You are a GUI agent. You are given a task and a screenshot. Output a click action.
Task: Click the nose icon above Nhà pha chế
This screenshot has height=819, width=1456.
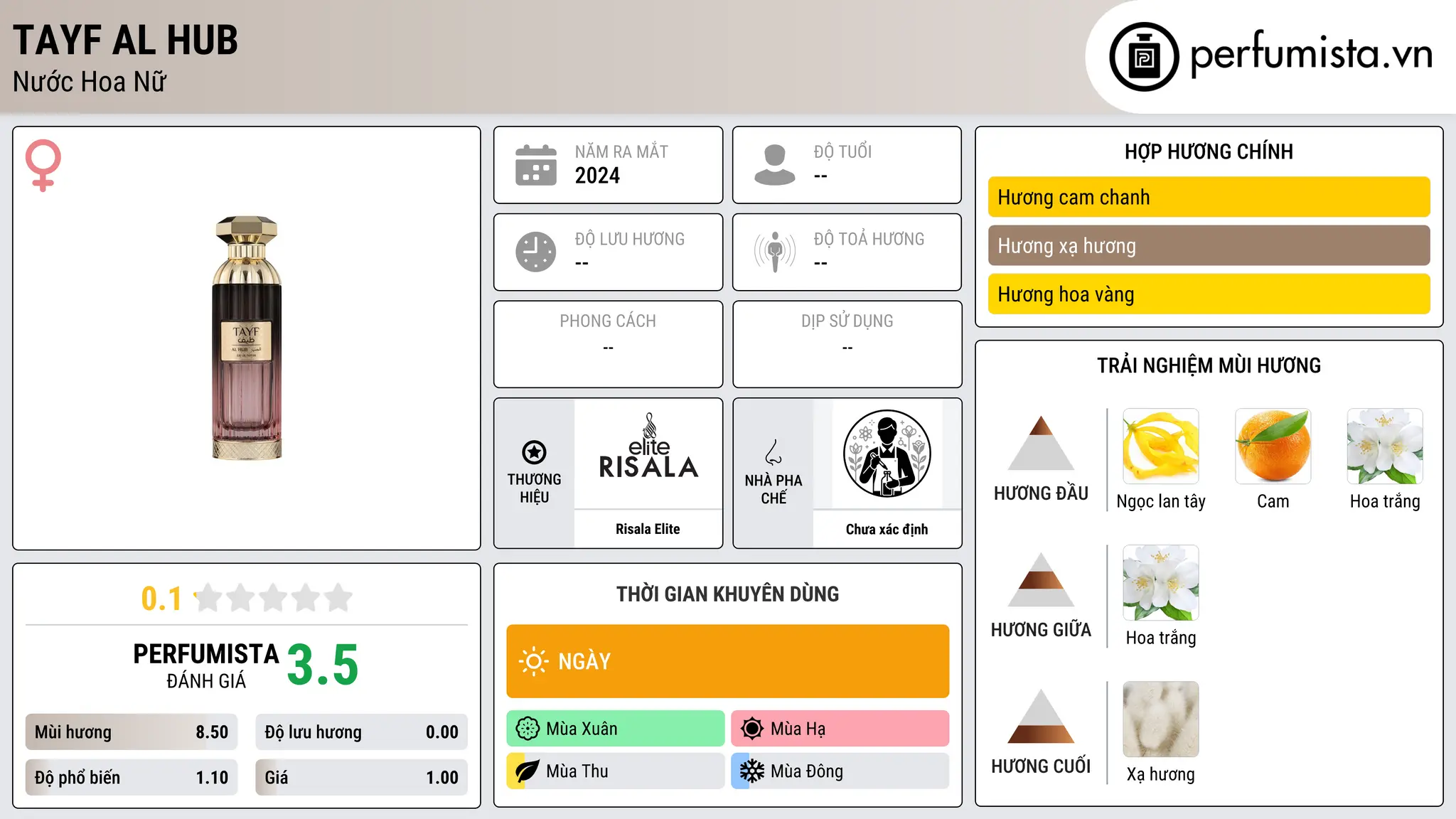click(x=773, y=452)
